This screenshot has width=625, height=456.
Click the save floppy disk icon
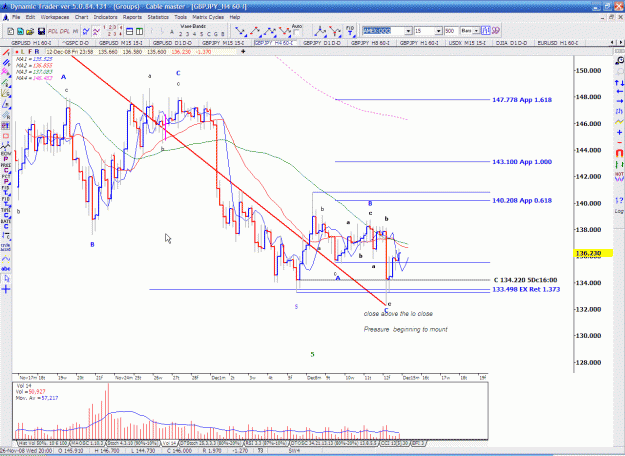[41, 31]
